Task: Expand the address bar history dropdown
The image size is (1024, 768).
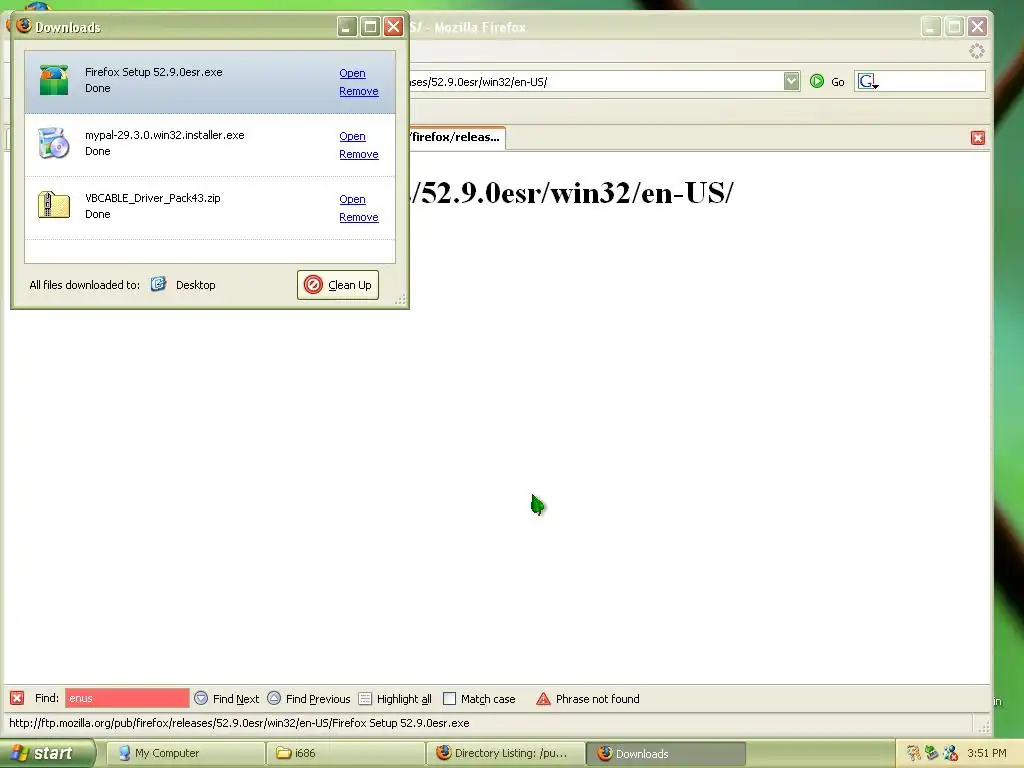Action: 792,81
